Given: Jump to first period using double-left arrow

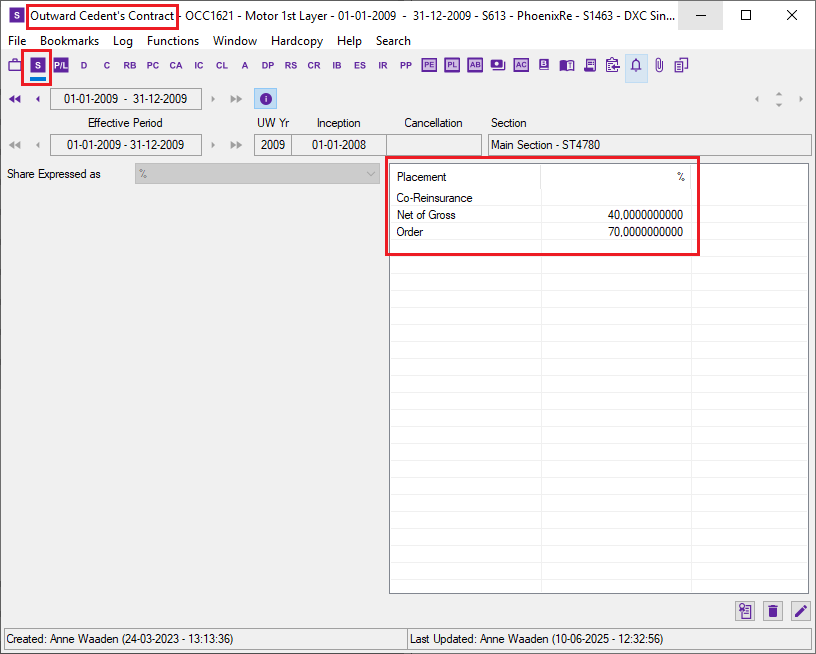Looking at the screenshot, I should 15,99.
